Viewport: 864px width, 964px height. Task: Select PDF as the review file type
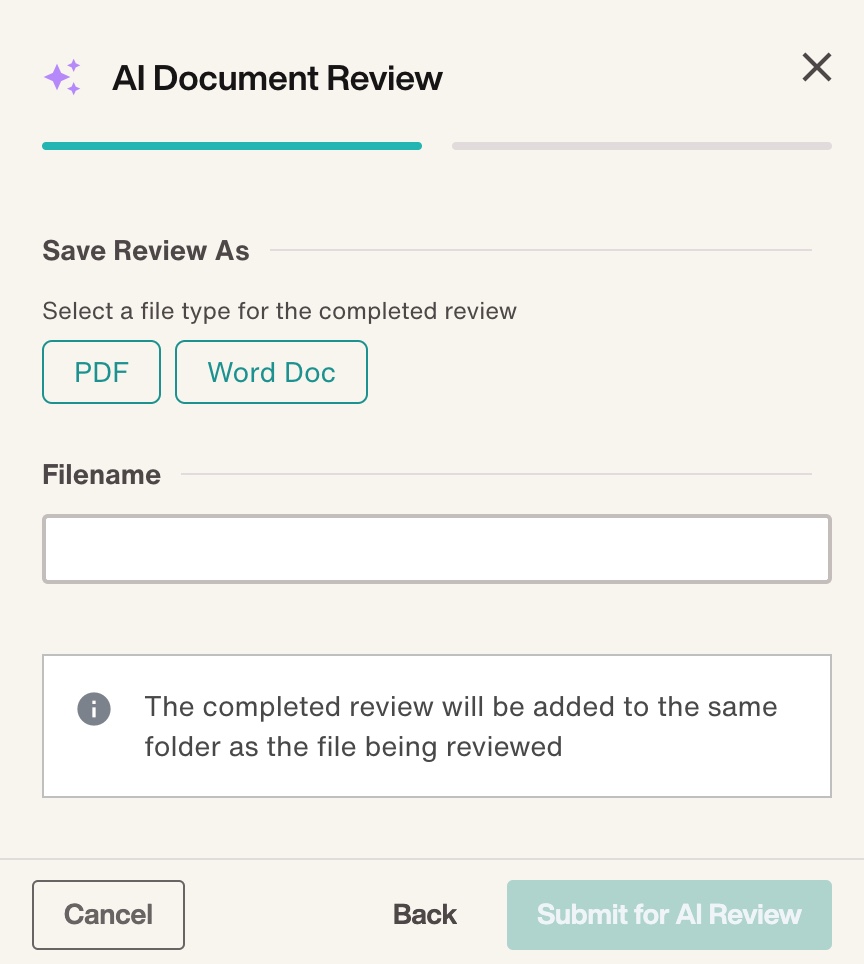(101, 372)
